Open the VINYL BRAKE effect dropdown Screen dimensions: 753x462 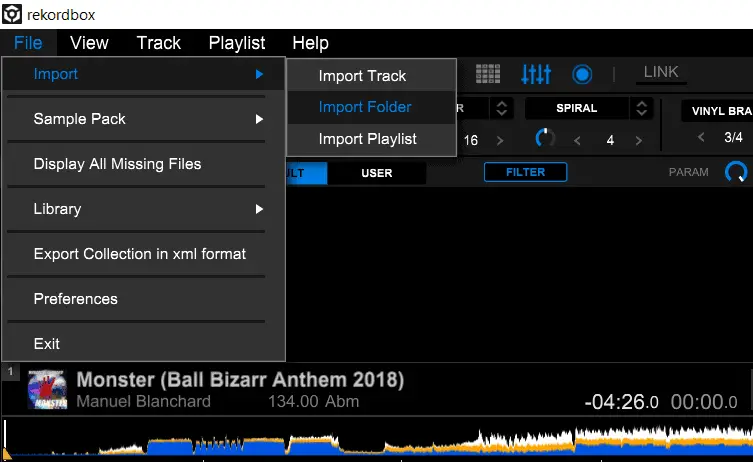717,111
